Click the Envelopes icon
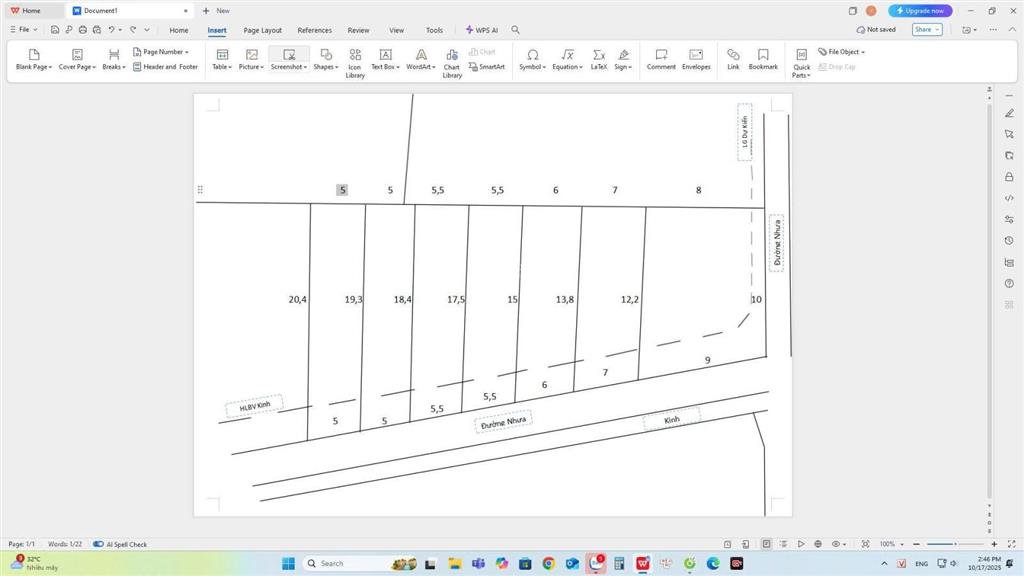The image size is (1024, 576). click(696, 59)
